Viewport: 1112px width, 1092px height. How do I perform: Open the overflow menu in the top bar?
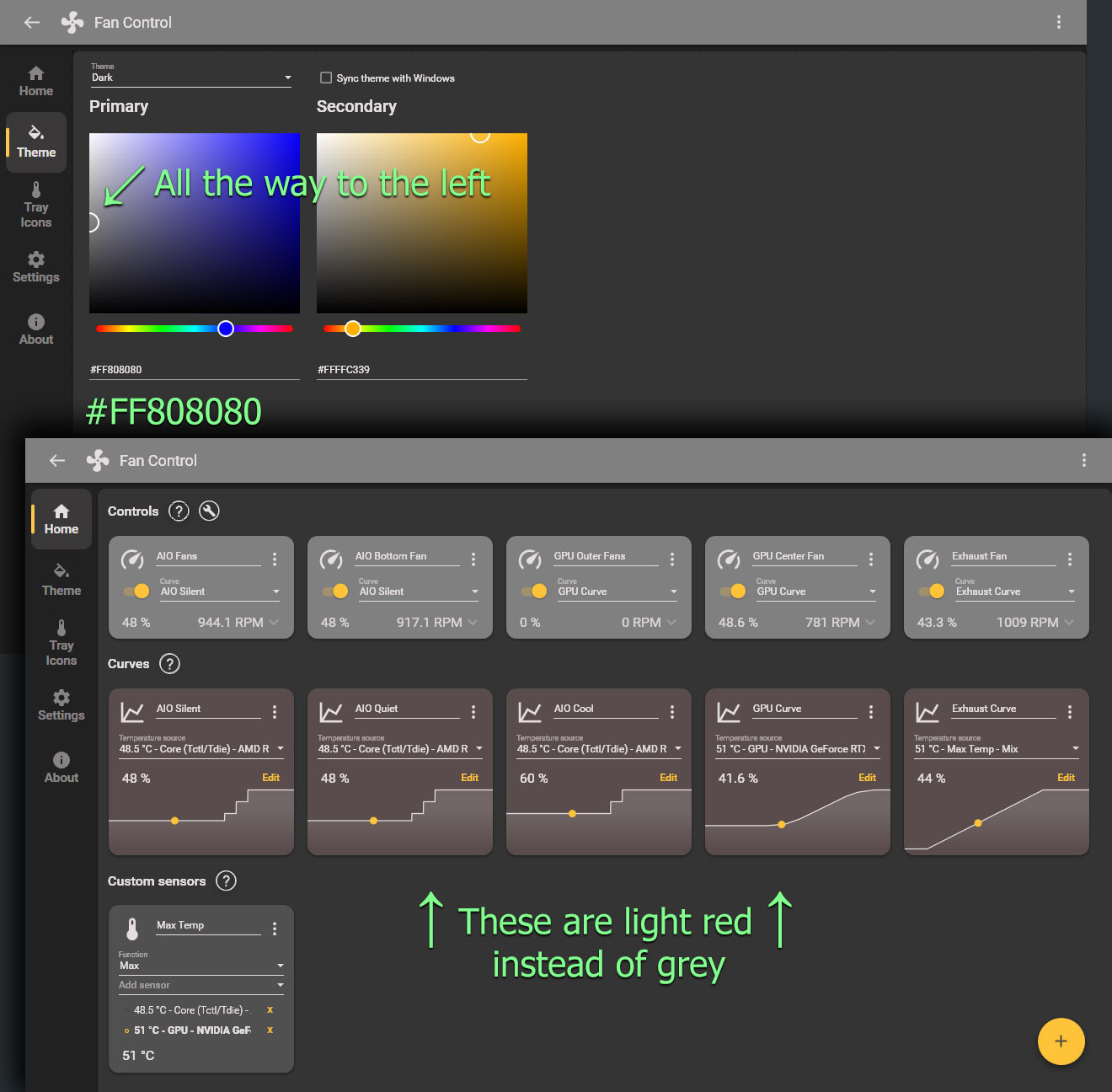(1084, 460)
